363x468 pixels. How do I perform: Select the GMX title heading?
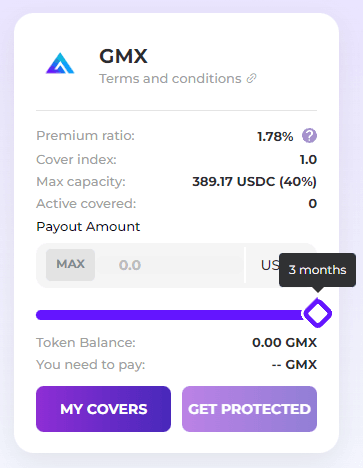[123, 56]
